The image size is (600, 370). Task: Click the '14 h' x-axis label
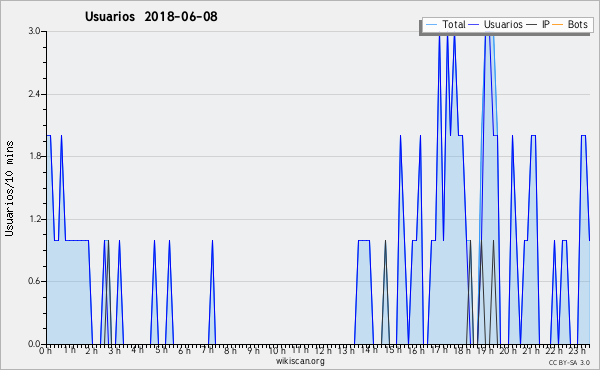tap(369, 350)
